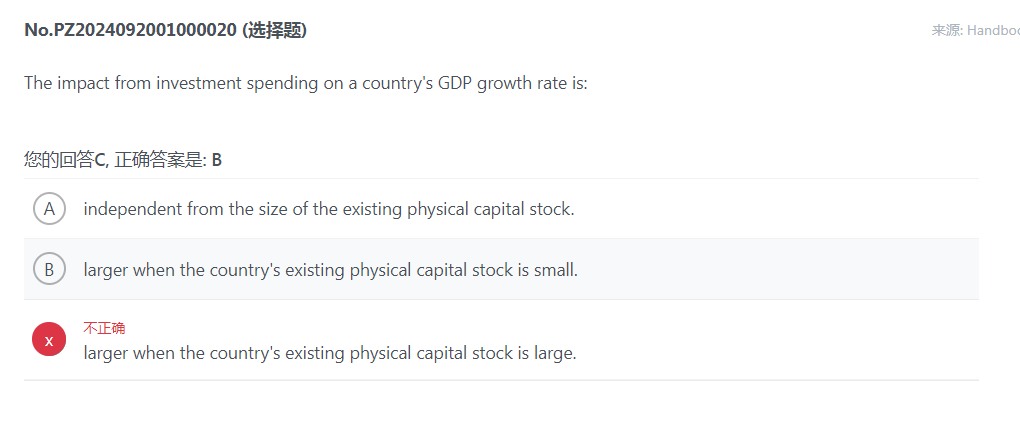Choose answer ending 'capital stock is small.'
Viewport: 1020px width, 431px height.
point(330,269)
